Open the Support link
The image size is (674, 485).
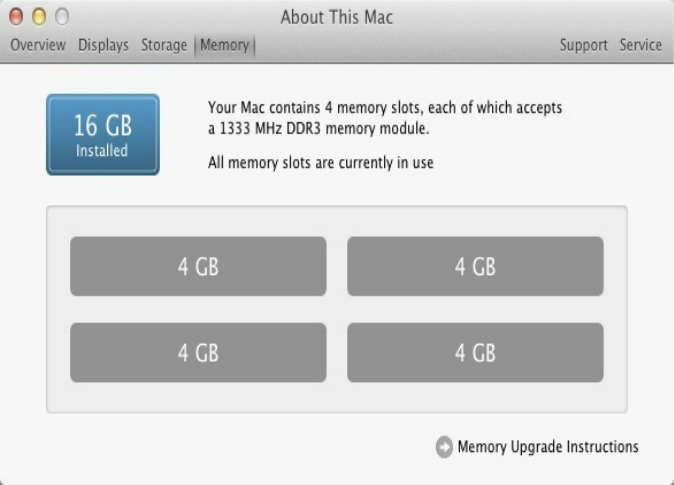pos(583,45)
